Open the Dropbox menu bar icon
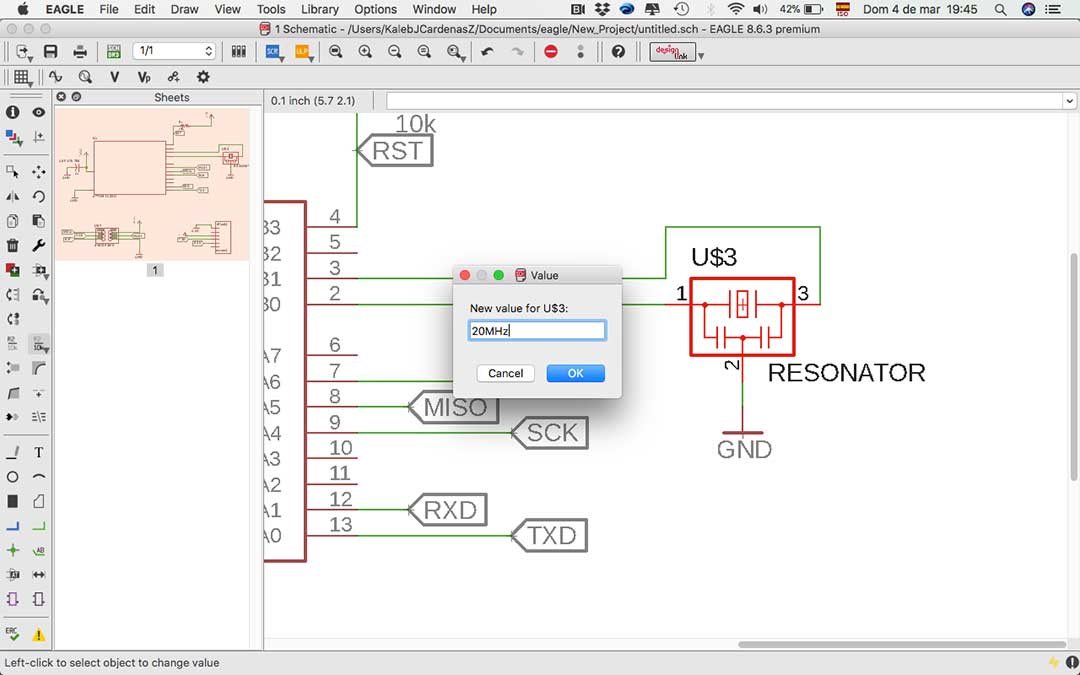This screenshot has height=675, width=1080. coord(603,10)
